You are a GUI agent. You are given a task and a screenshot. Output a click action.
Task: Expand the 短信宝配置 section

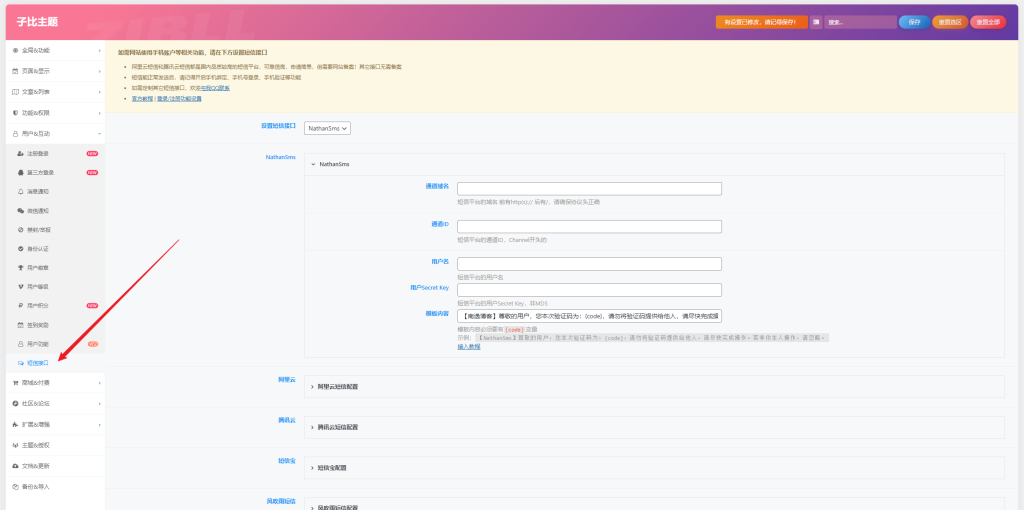tap(654, 468)
